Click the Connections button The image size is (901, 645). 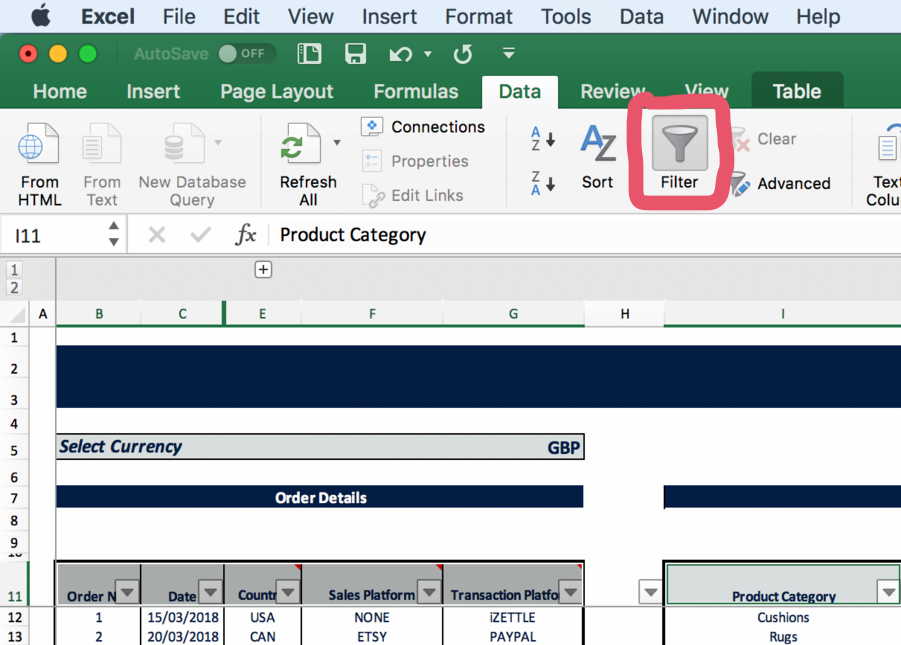point(423,126)
